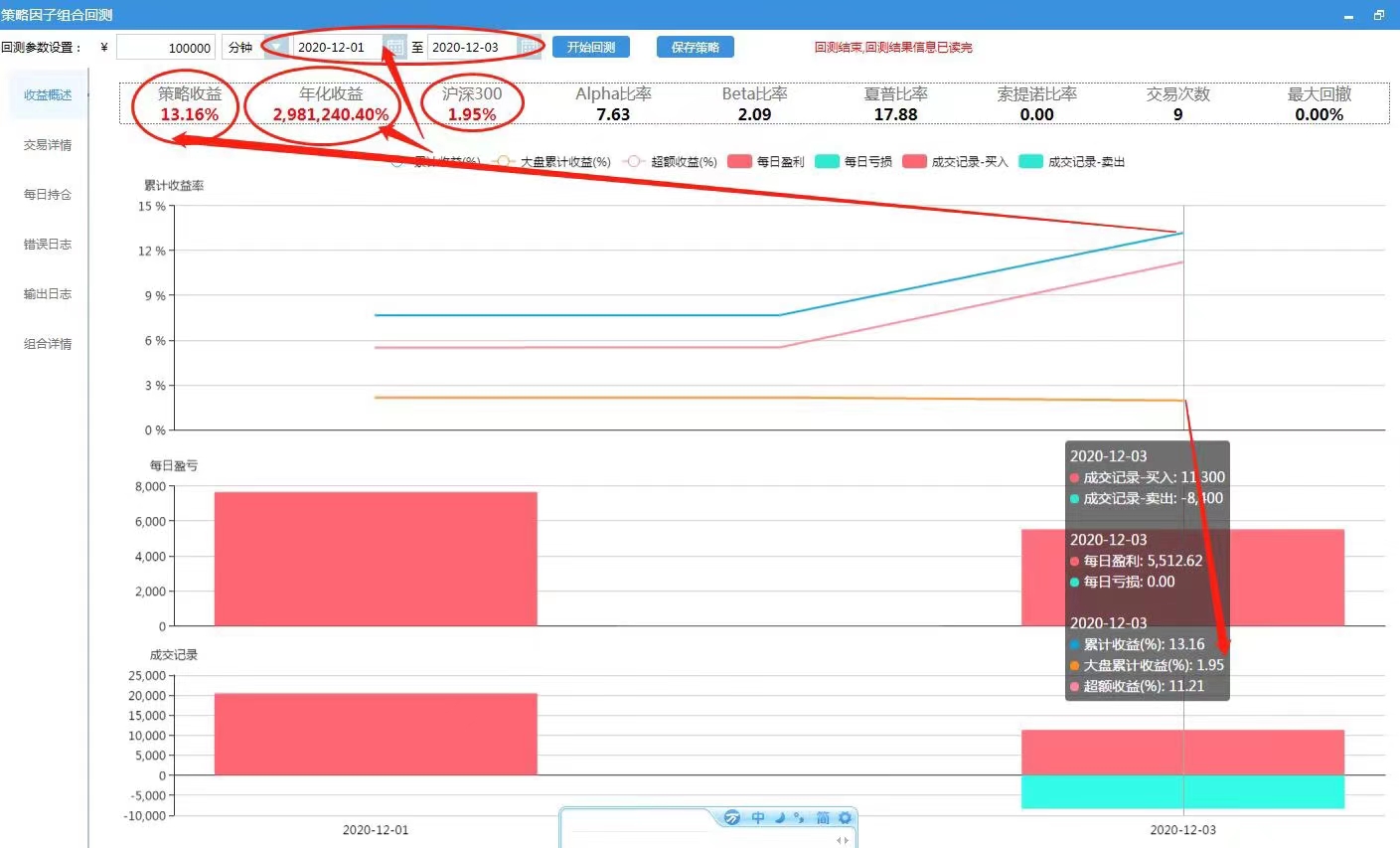Click the IME candidate left arrow
This screenshot has width=1400, height=848.
coord(839,841)
